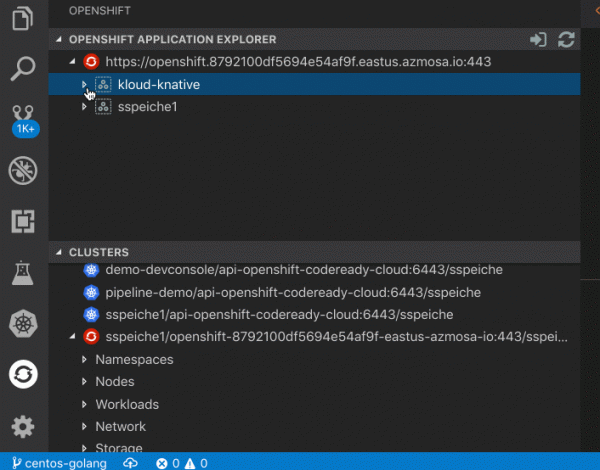Collapse the OpenShift cluster URL node
Image resolution: width=600 pixels, height=470 pixels.
pos(71,62)
